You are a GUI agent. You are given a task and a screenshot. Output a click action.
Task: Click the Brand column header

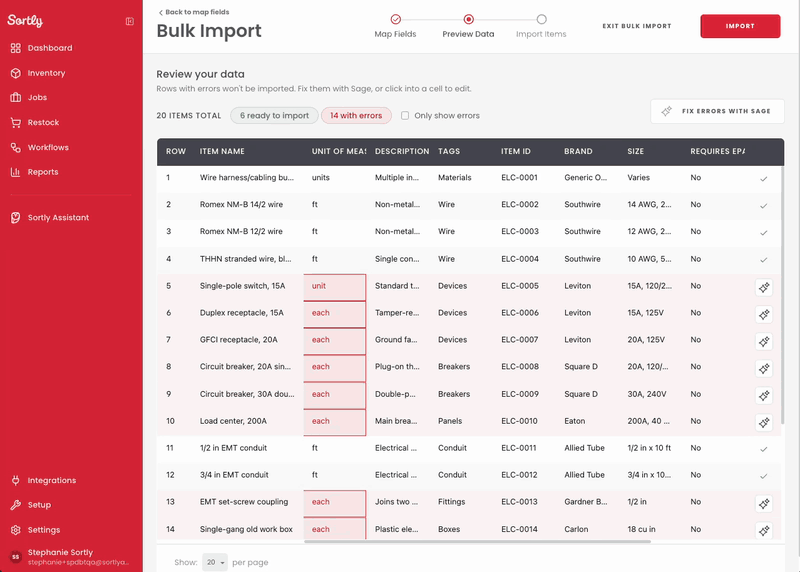click(x=578, y=152)
